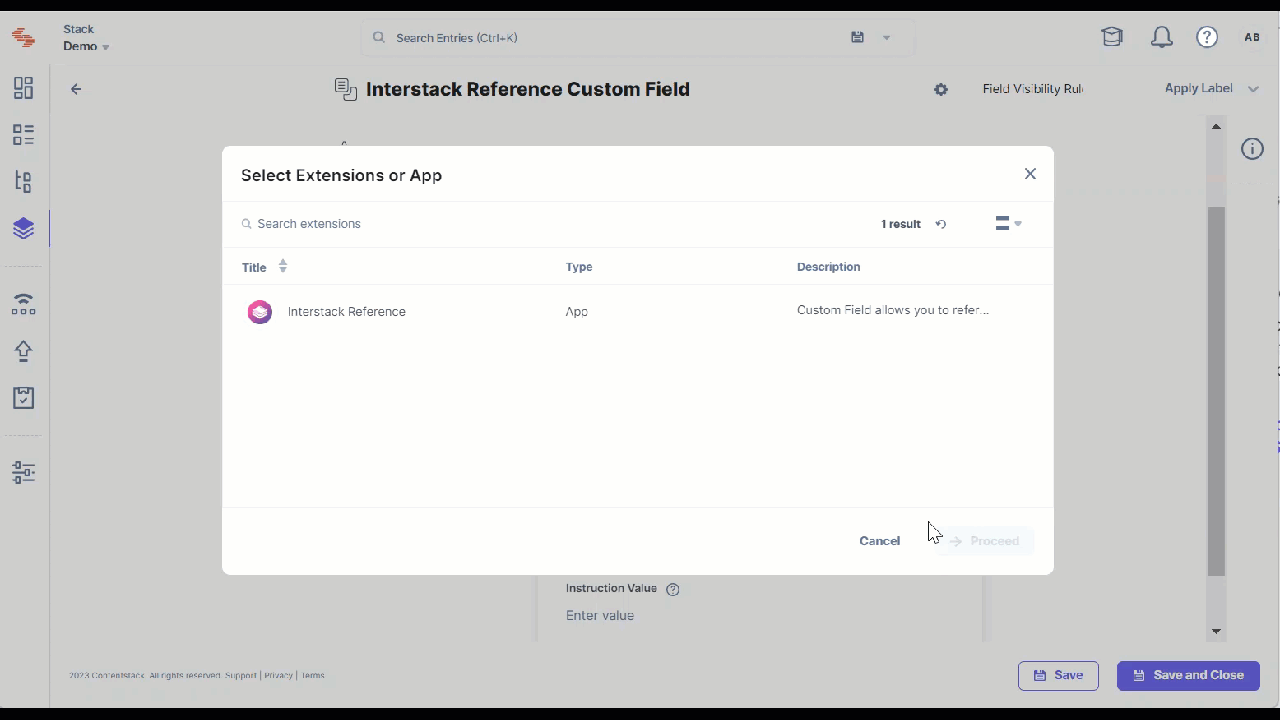Open the Dashboard icon in sidebar
Viewport: 1280px width, 720px height.
point(23,88)
